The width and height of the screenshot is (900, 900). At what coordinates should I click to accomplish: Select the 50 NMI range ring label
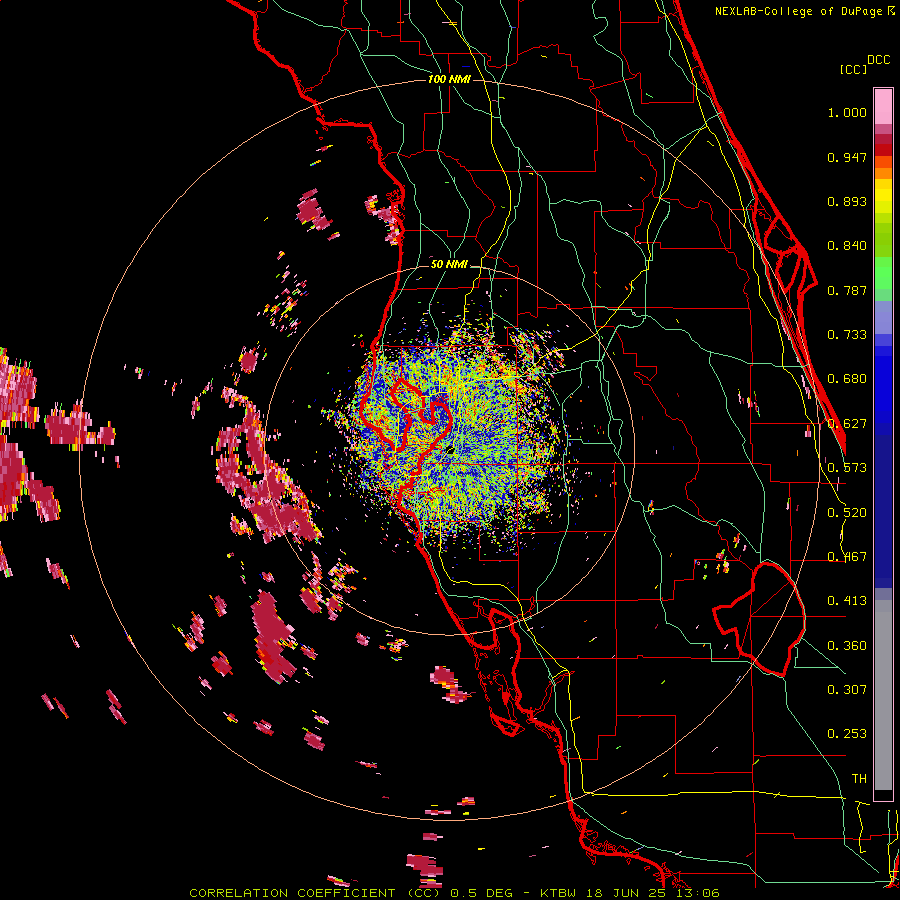coord(449,264)
